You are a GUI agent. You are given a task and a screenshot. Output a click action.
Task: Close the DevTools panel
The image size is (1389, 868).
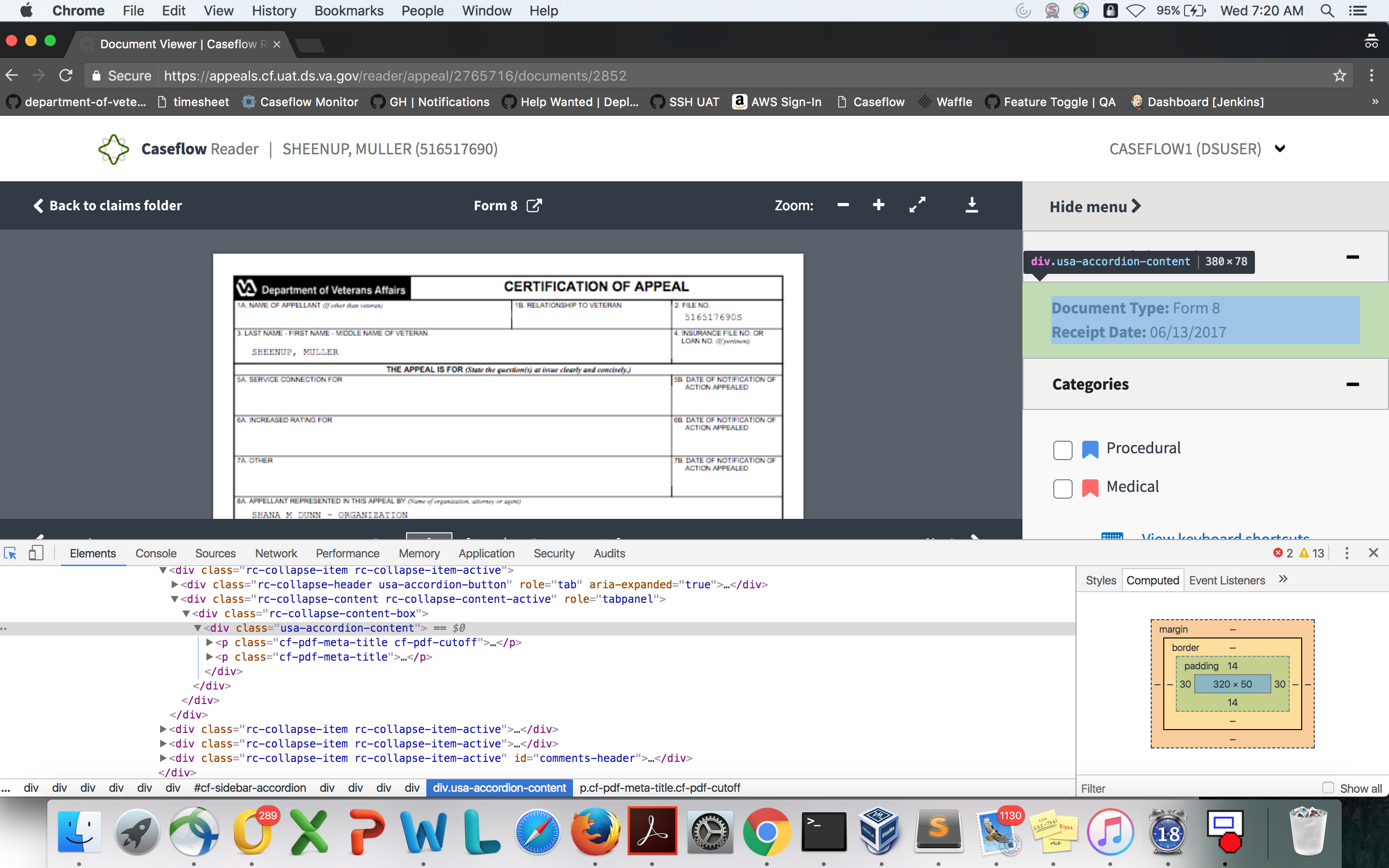(1374, 553)
